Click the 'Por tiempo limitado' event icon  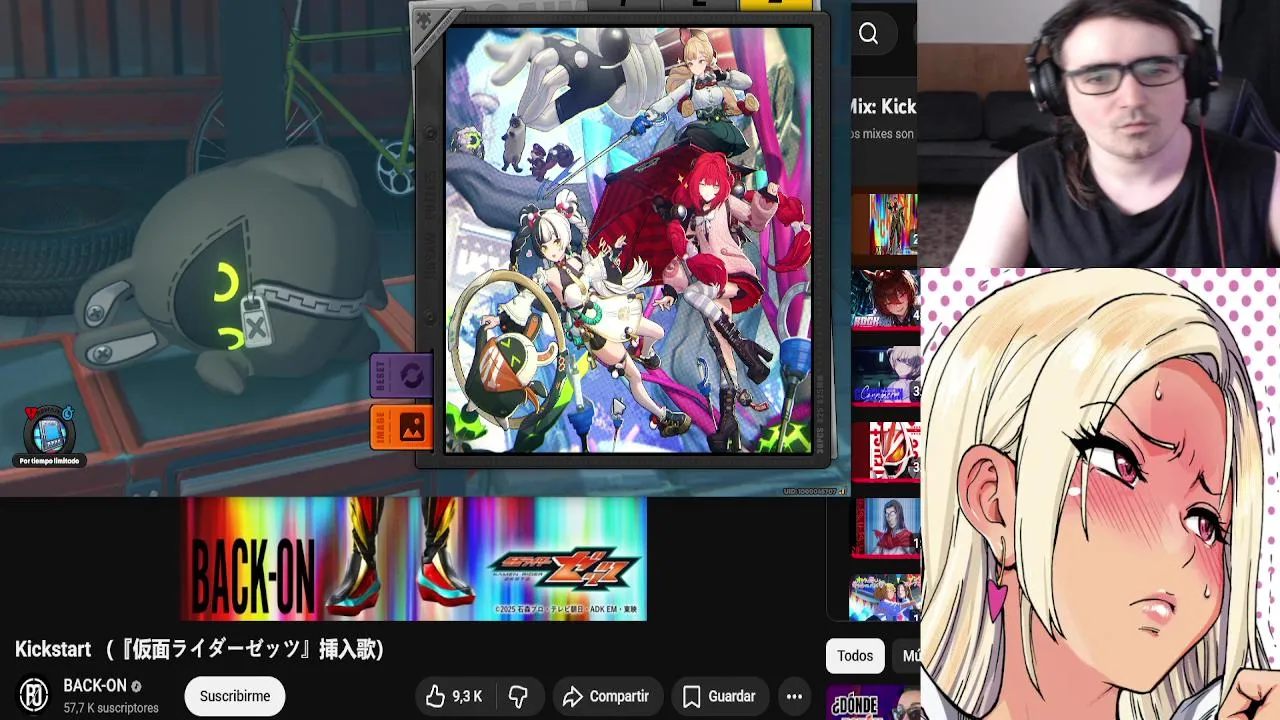[49, 435]
